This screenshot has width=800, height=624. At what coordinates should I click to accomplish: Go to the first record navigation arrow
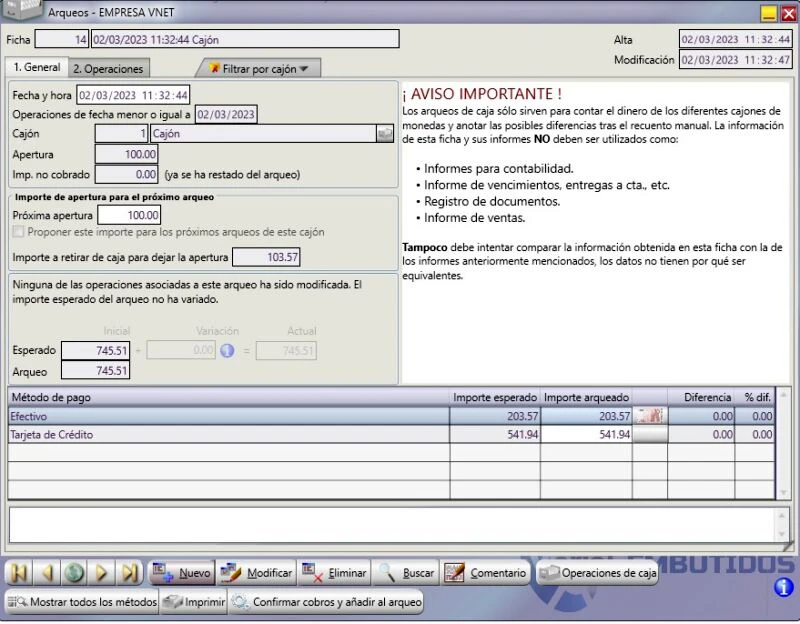19,573
